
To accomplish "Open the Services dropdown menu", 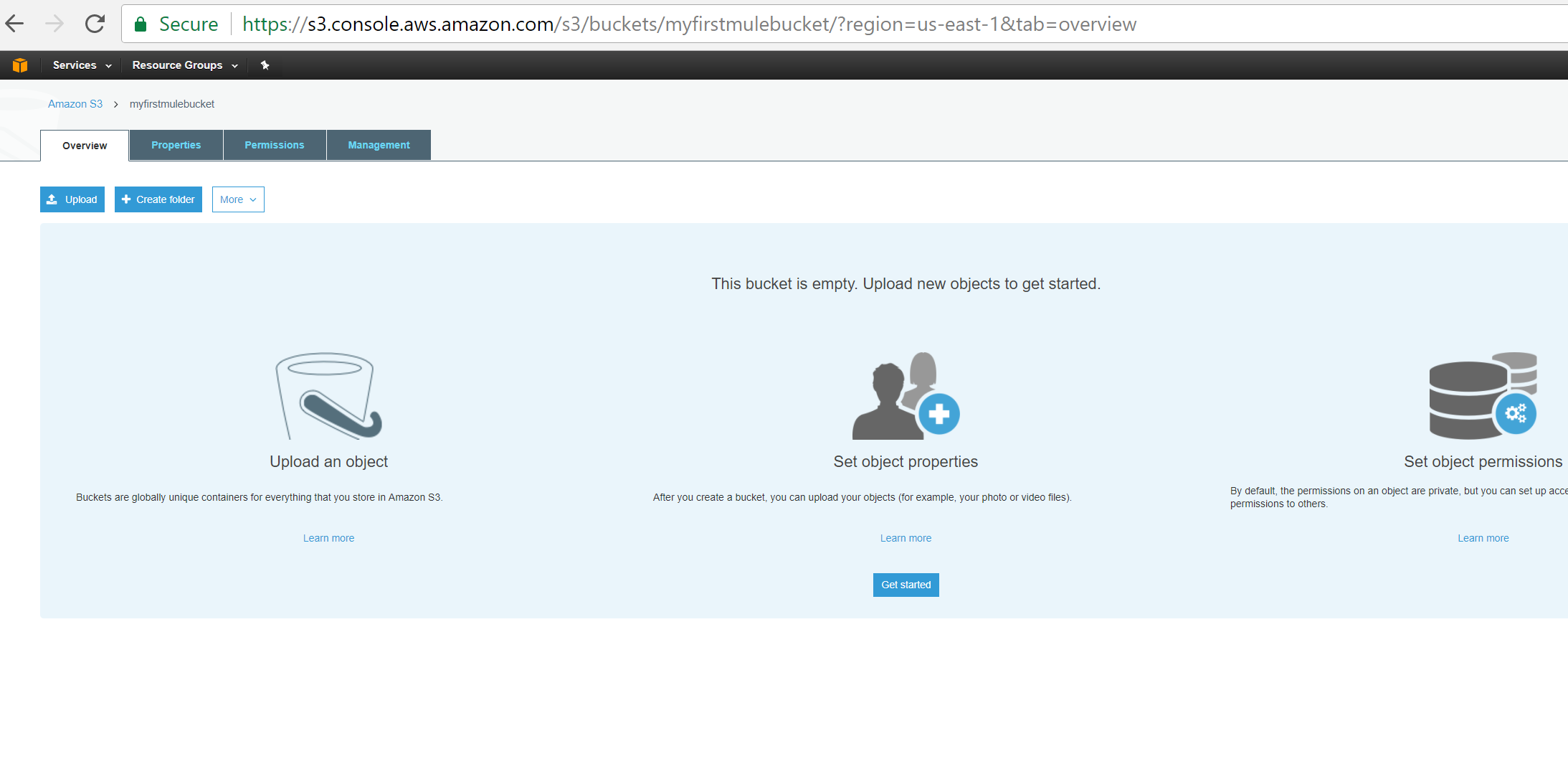I will [x=82, y=65].
